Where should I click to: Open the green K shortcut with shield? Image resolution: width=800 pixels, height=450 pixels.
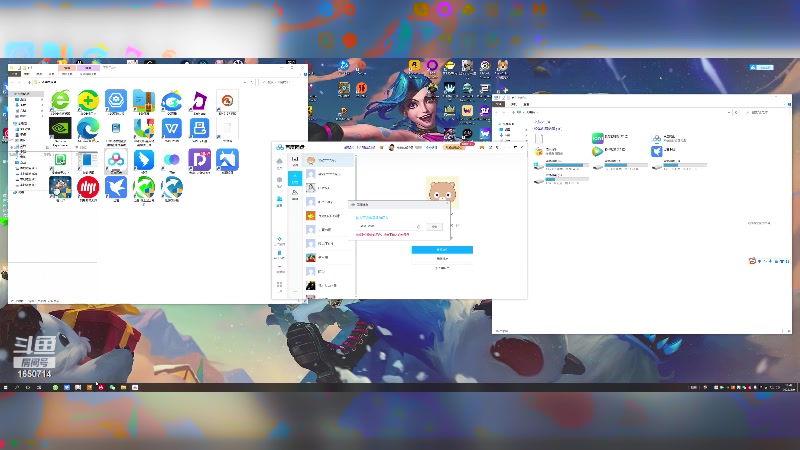pos(144,187)
